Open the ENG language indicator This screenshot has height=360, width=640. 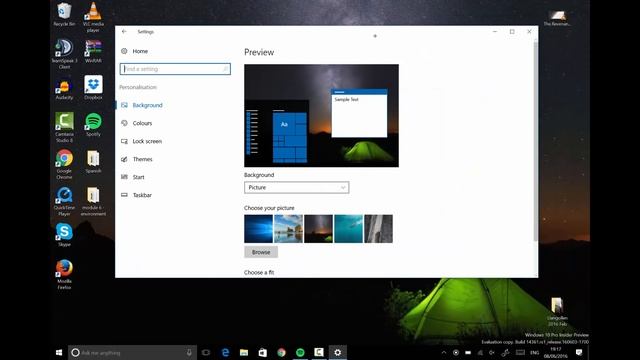(x=534, y=353)
